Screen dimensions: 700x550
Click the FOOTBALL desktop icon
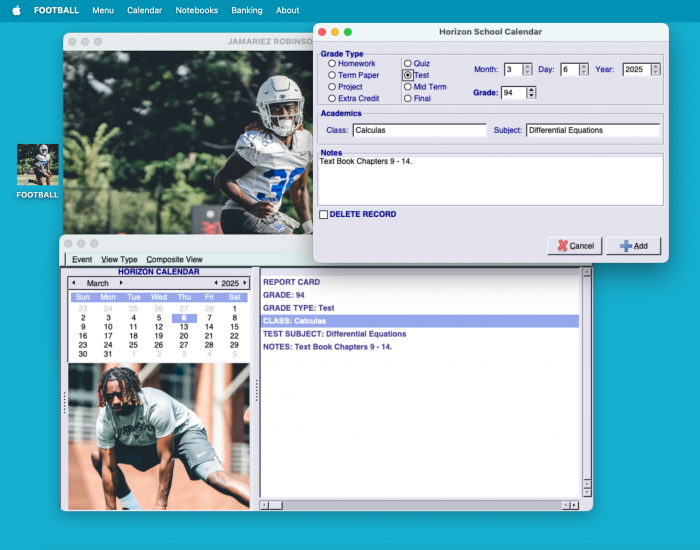38,165
